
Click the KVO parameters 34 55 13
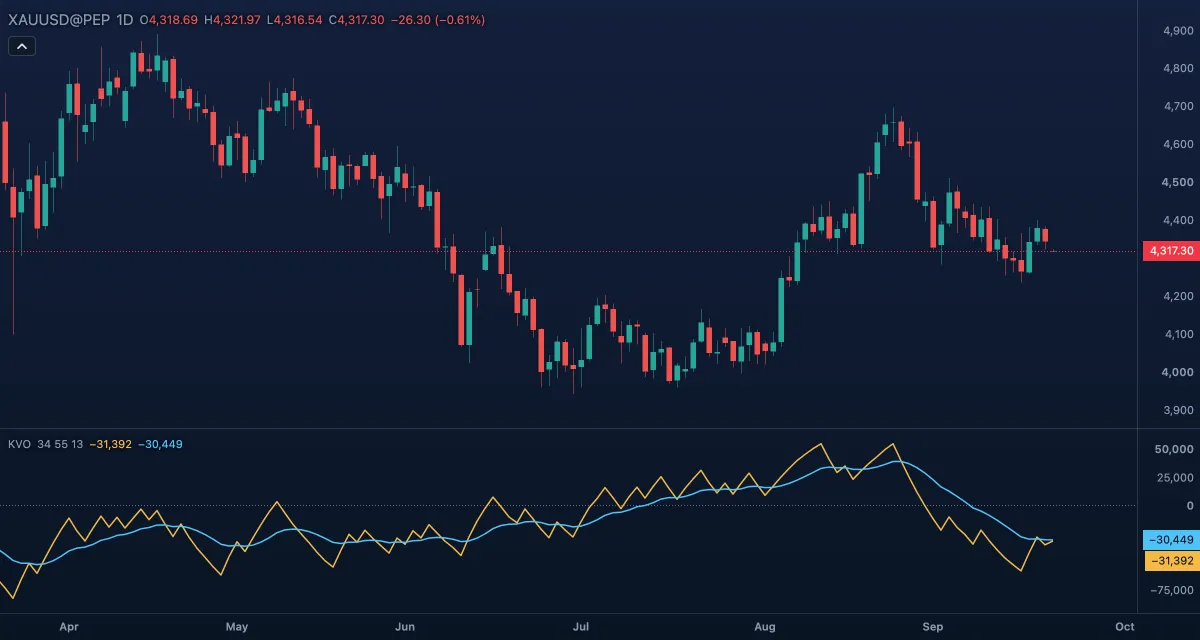[x=60, y=444]
